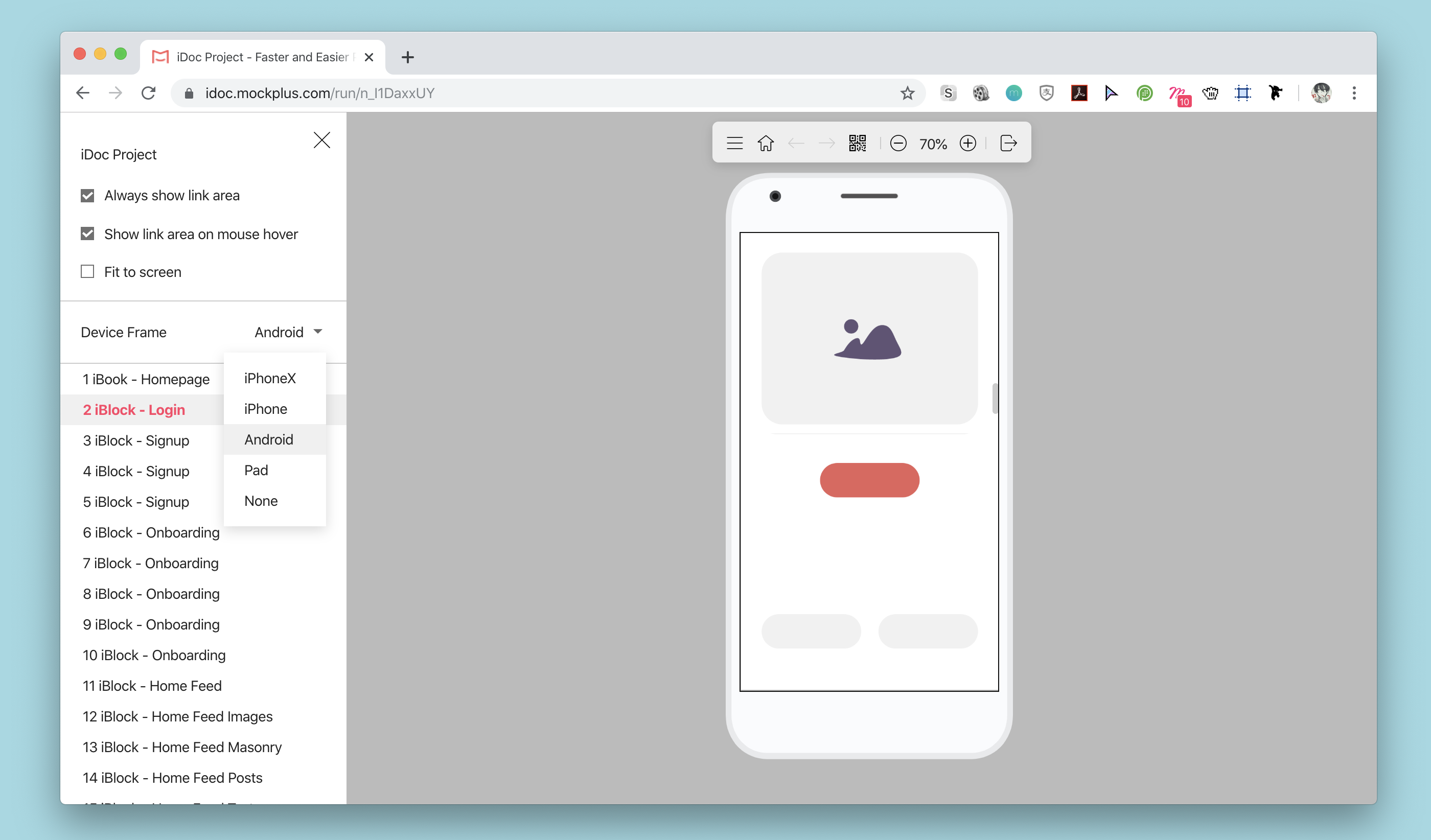Screen dimensions: 1431x840
Task: Click the extension with red 10 badge
Action: coord(1179,95)
